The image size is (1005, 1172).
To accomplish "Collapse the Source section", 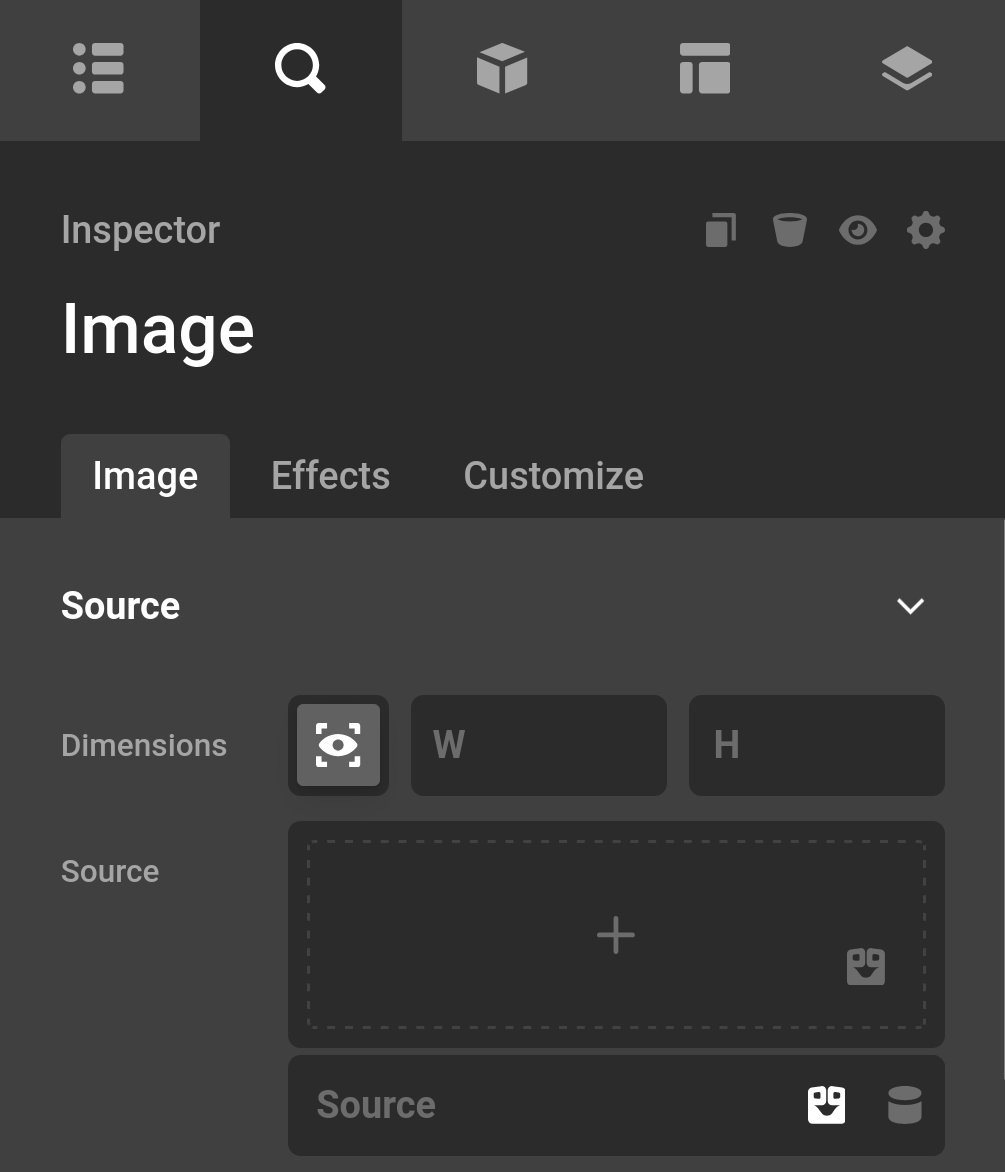I will pos(909,605).
